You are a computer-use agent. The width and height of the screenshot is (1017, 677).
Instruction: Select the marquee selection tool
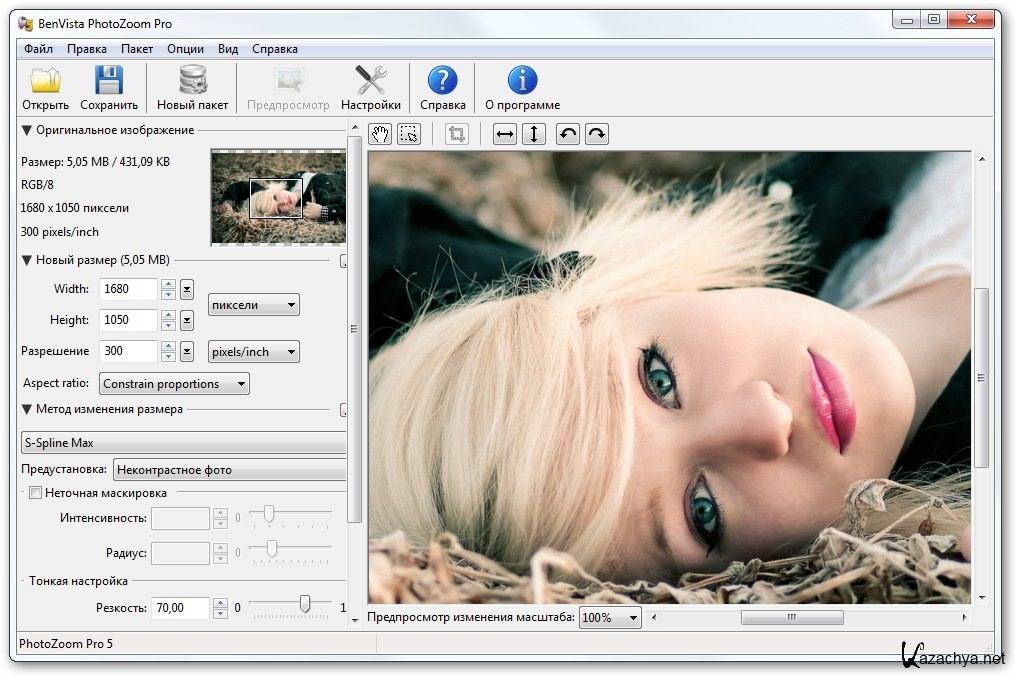409,134
